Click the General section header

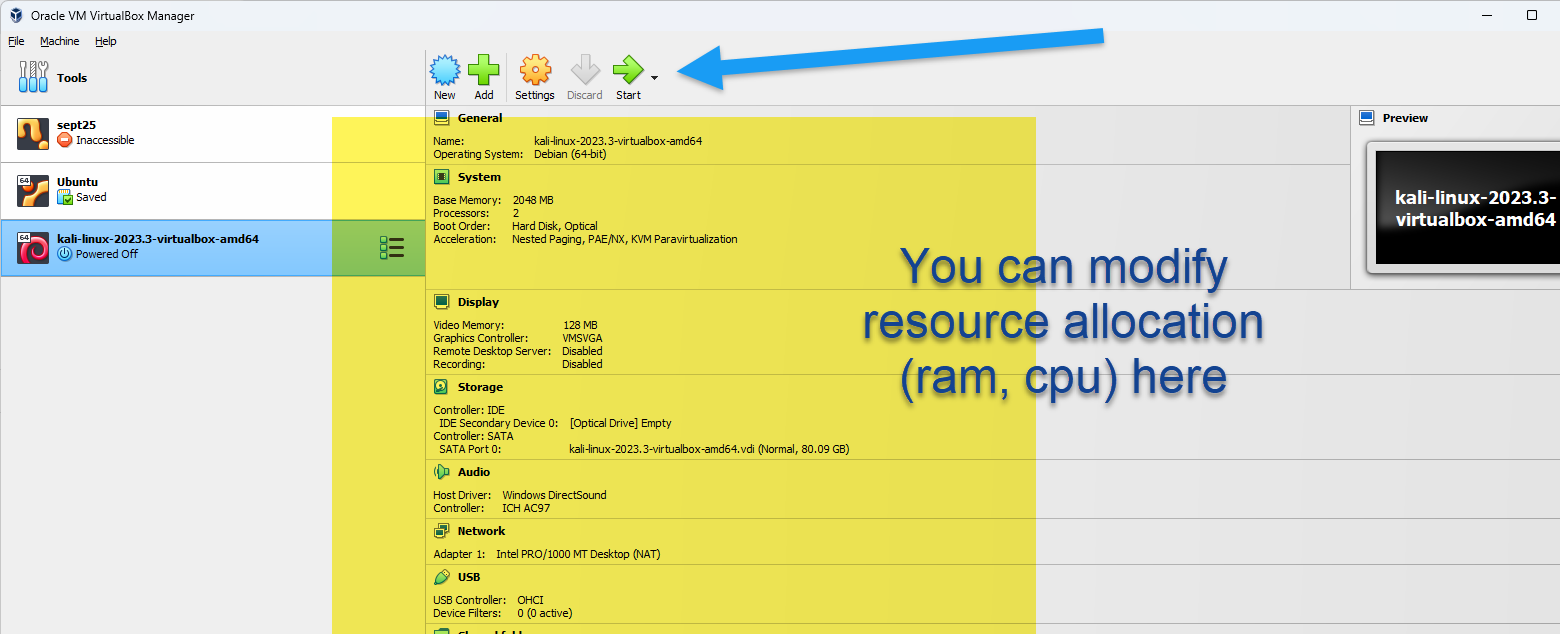(480, 118)
